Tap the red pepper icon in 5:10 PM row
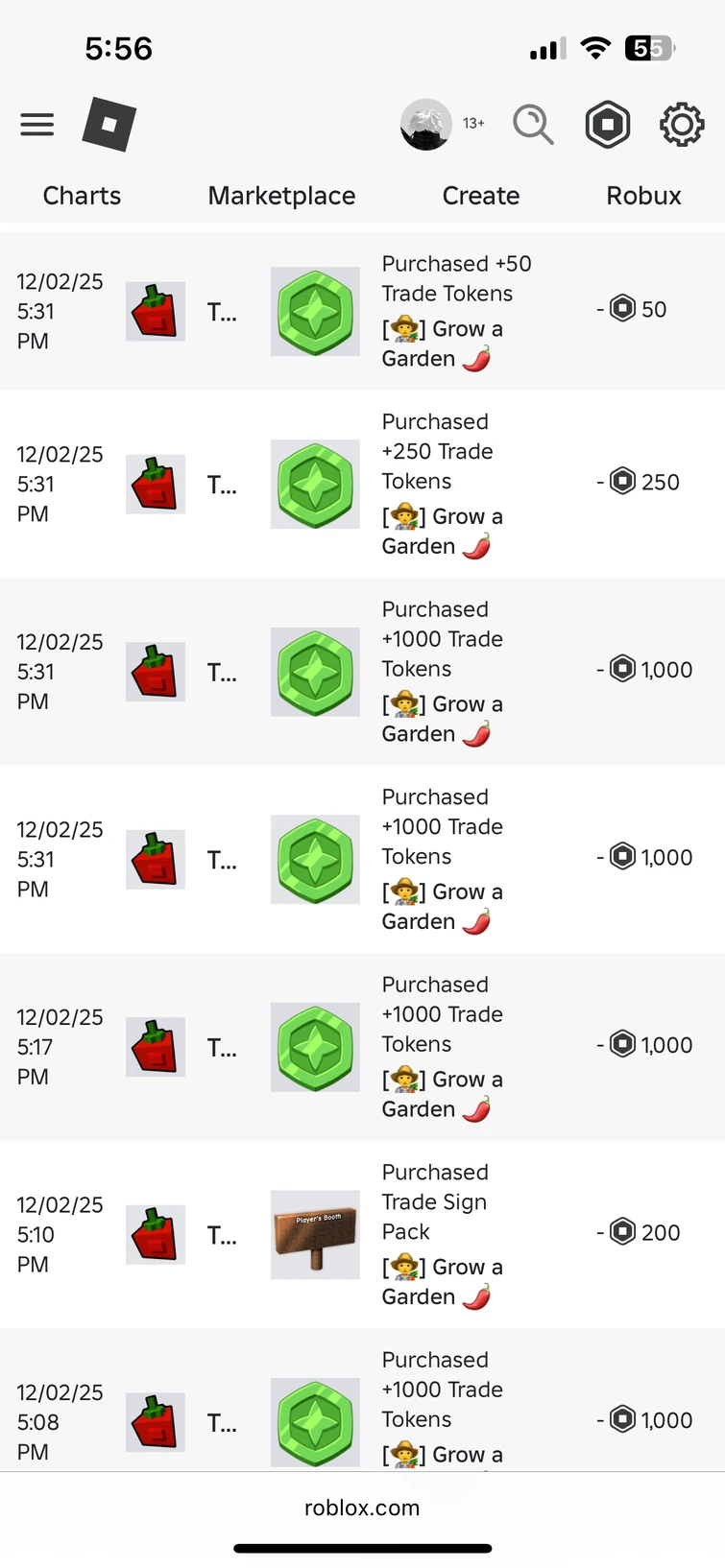This screenshot has width=725, height=1568. [155, 1235]
